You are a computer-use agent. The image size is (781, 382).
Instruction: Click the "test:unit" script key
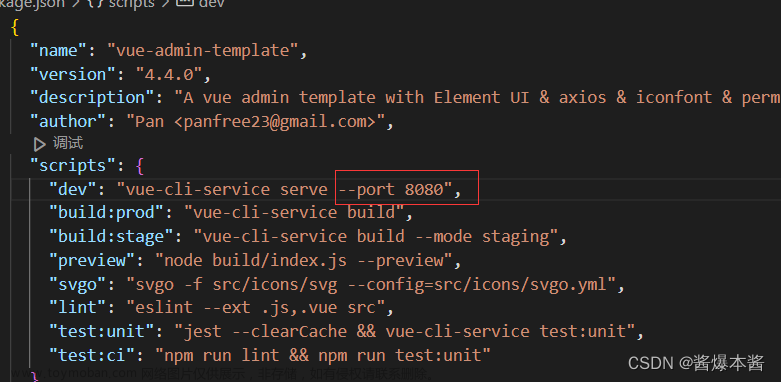(103, 331)
